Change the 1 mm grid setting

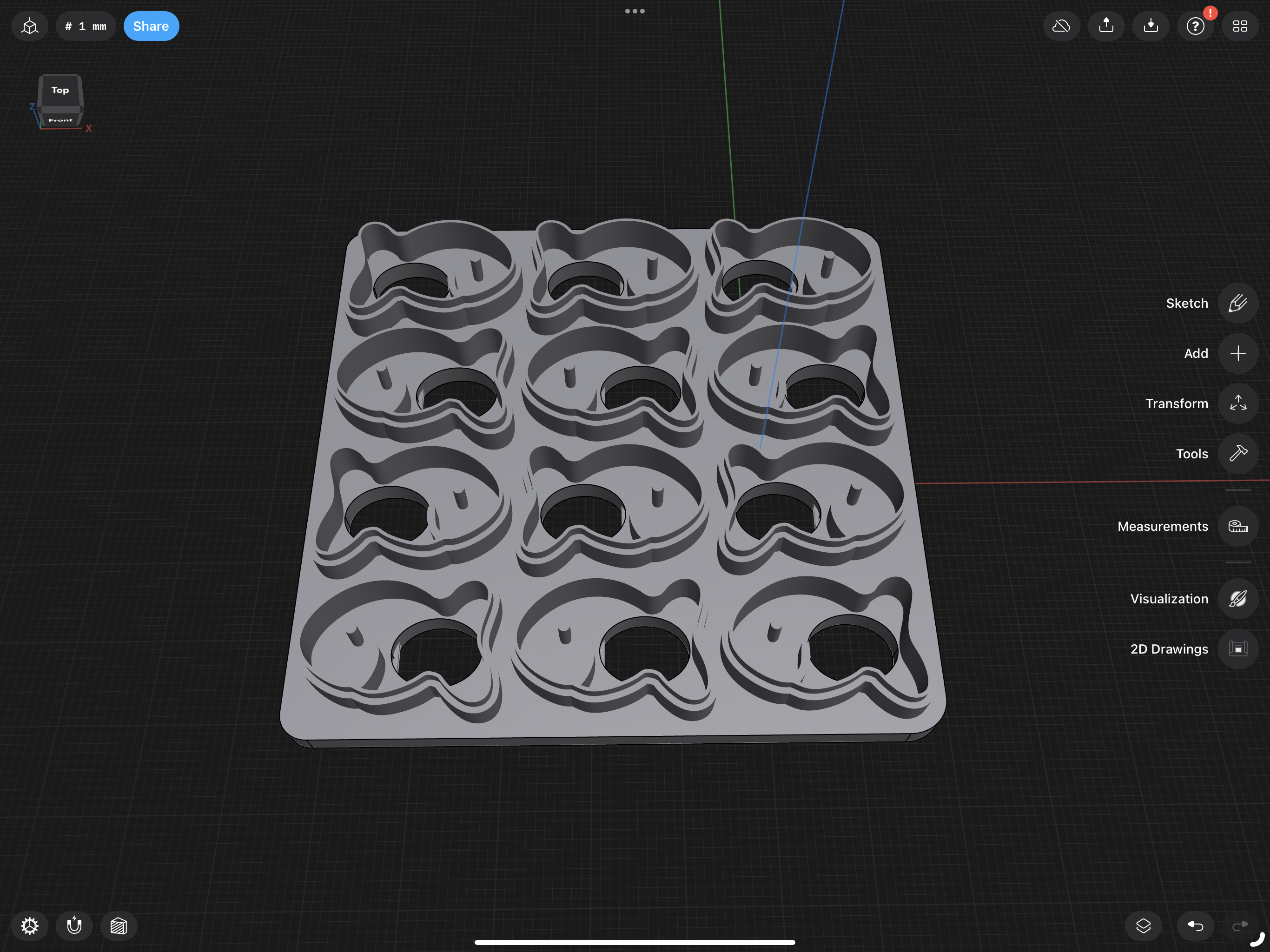86,26
